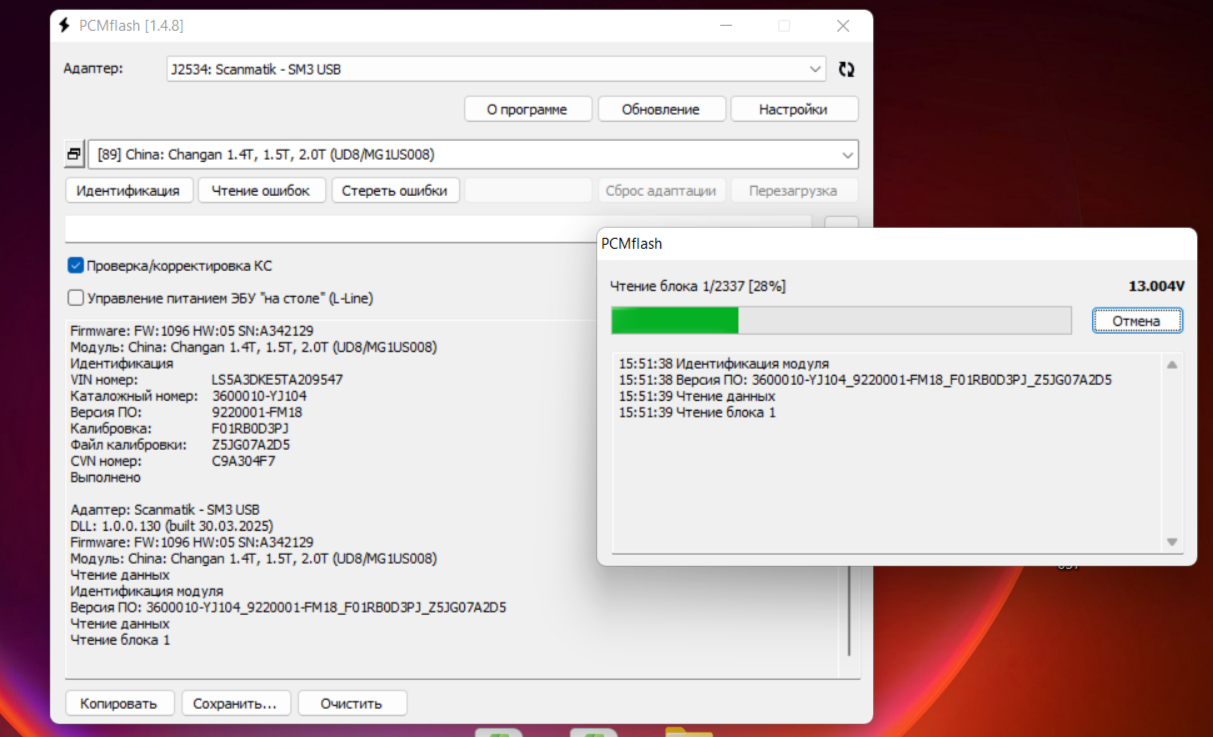Click the main log vertical scrollbar

coord(849,610)
